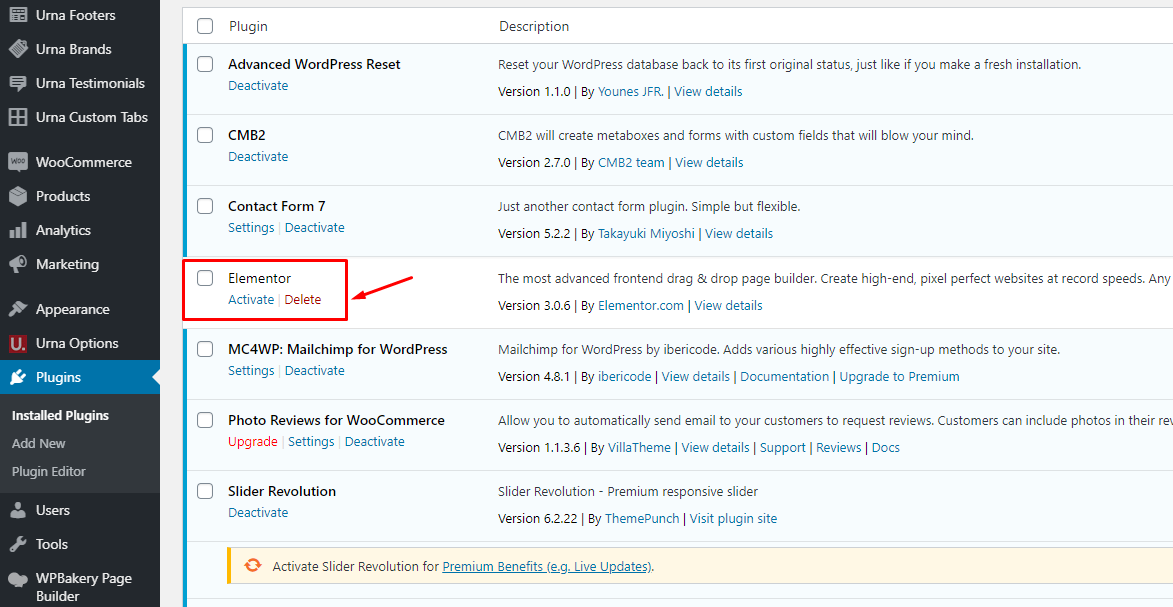View details of the CMB2 plugin

pos(709,162)
